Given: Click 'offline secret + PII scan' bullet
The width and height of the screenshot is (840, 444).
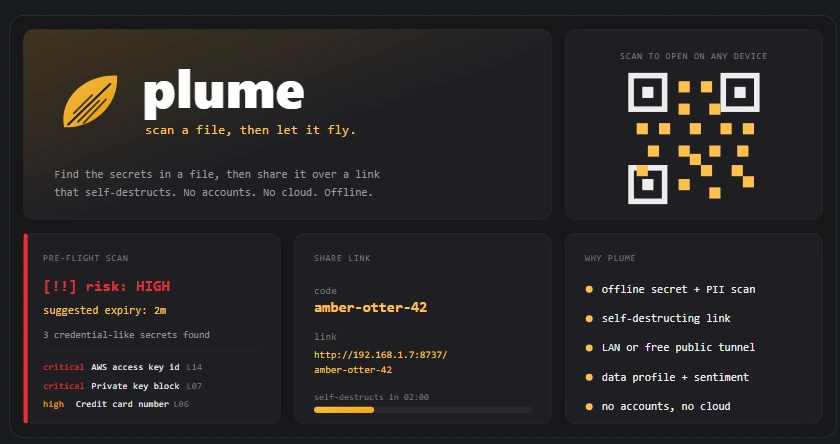Looking at the screenshot, I should (x=678, y=289).
